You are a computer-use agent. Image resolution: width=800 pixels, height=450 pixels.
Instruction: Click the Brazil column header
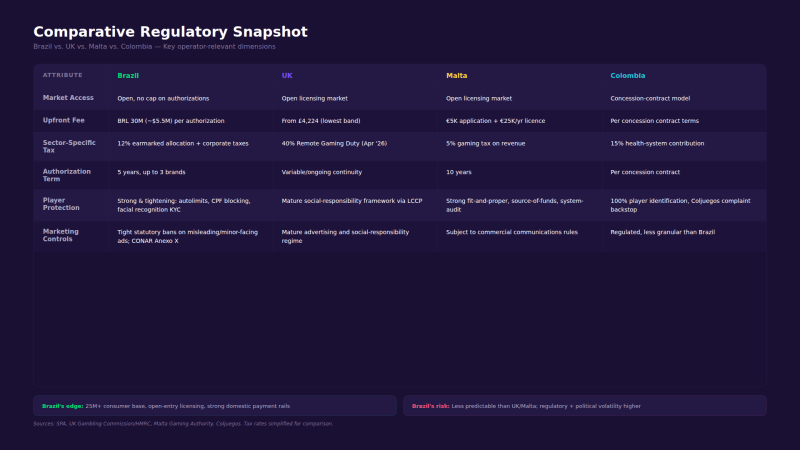tap(128, 76)
